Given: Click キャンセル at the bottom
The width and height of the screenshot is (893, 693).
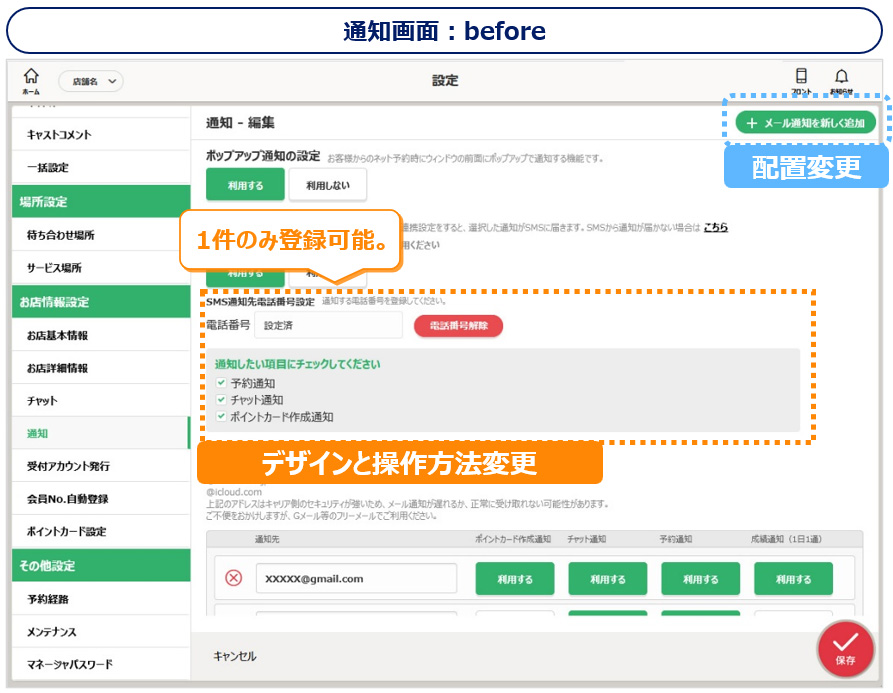Looking at the screenshot, I should [x=235, y=656].
